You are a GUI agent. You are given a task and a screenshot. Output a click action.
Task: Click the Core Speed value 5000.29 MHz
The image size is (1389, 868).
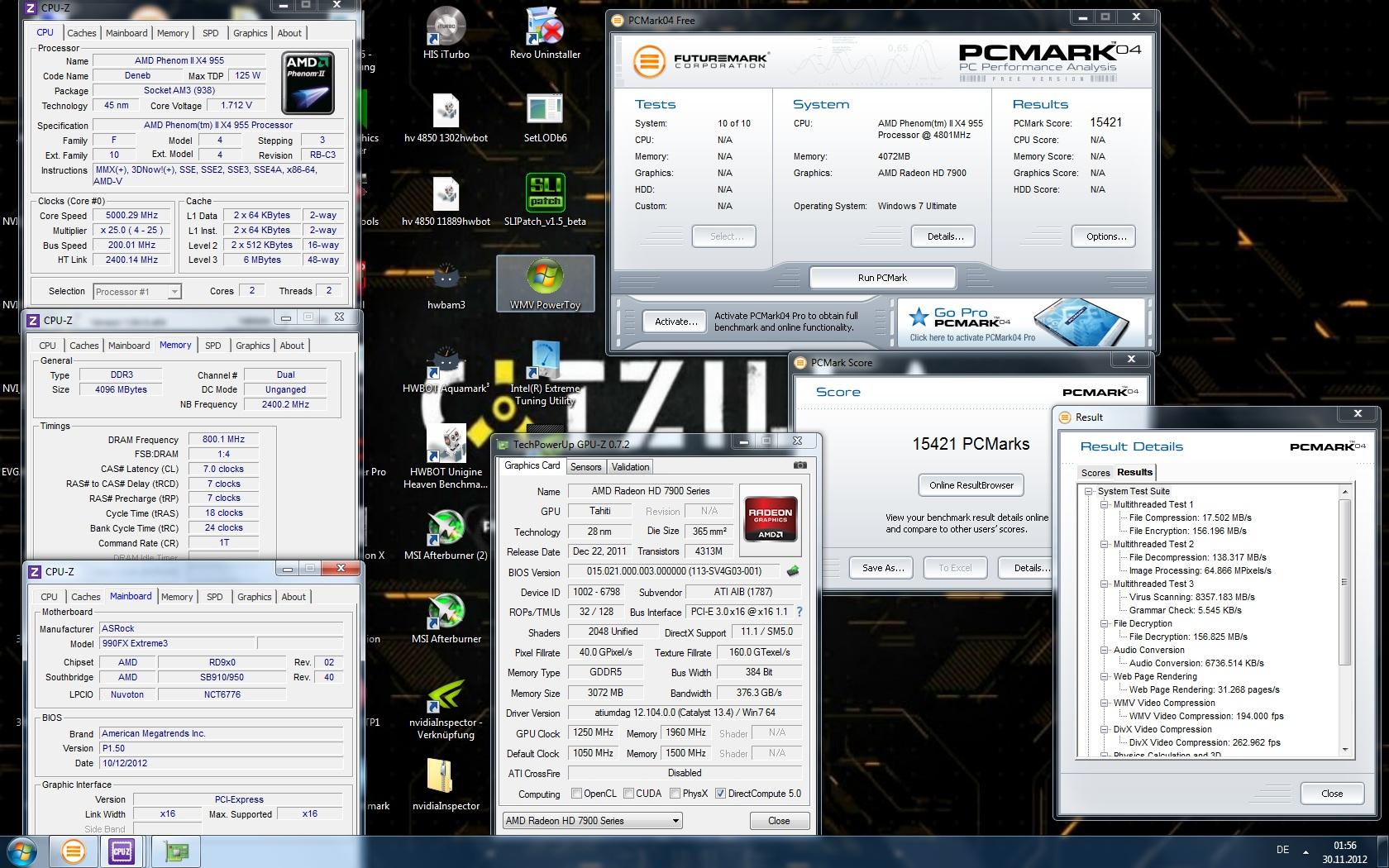point(132,215)
